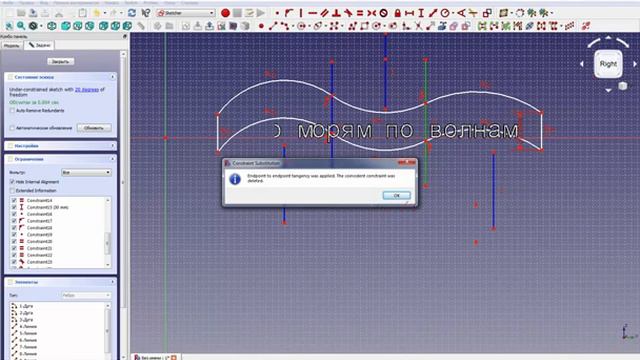Select the trim edge tool
The height and width of the screenshot is (360, 640).
(418, 26)
